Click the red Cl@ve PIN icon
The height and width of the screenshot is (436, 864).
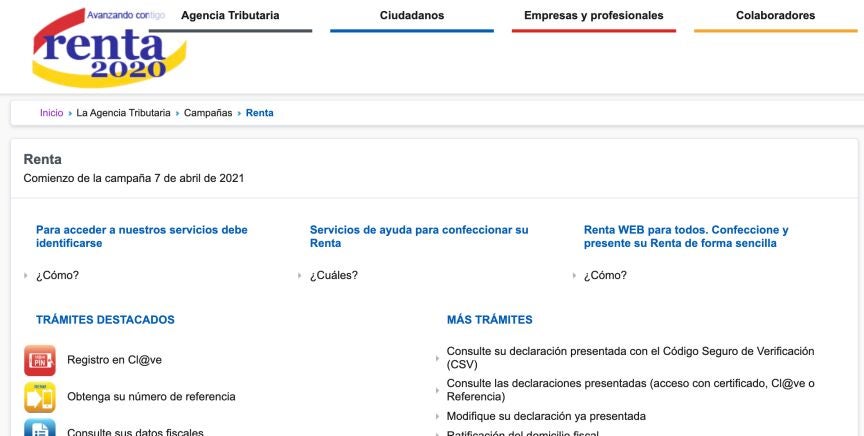40,360
